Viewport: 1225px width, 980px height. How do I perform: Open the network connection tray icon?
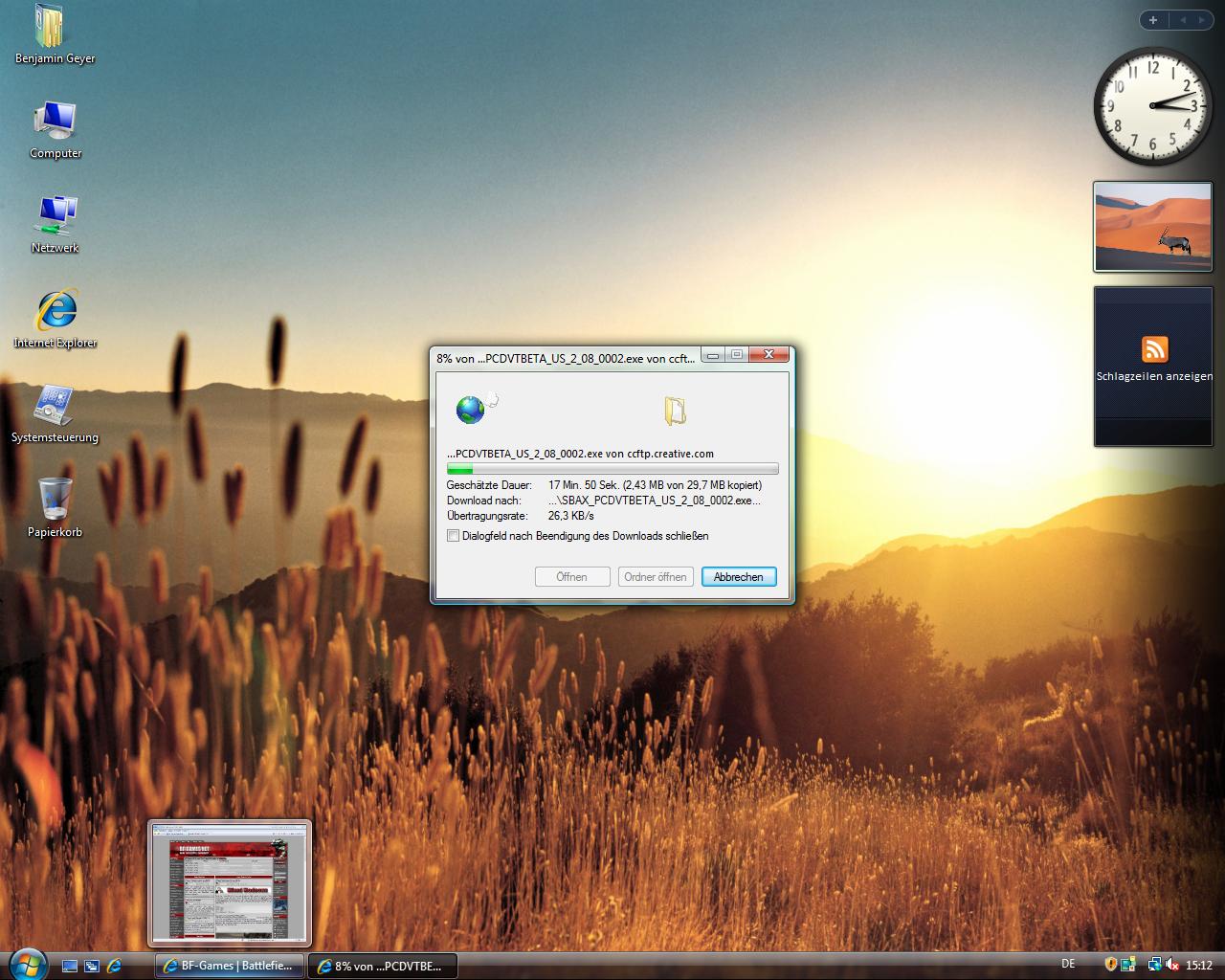(x=1154, y=965)
